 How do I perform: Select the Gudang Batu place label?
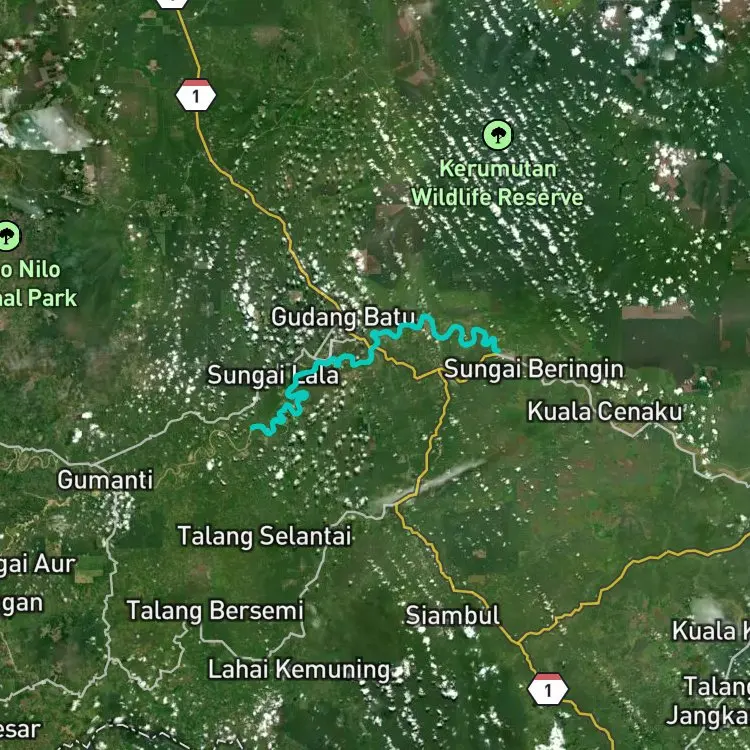[343, 317]
